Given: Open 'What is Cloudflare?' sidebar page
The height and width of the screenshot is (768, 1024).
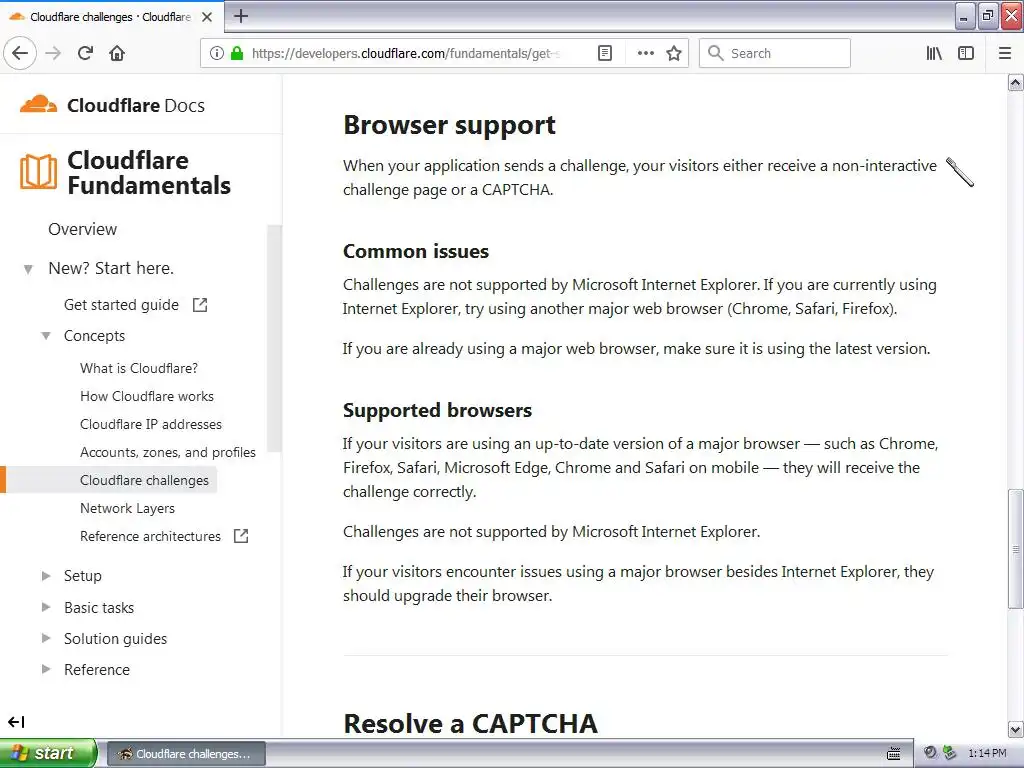Looking at the screenshot, I should [138, 368].
